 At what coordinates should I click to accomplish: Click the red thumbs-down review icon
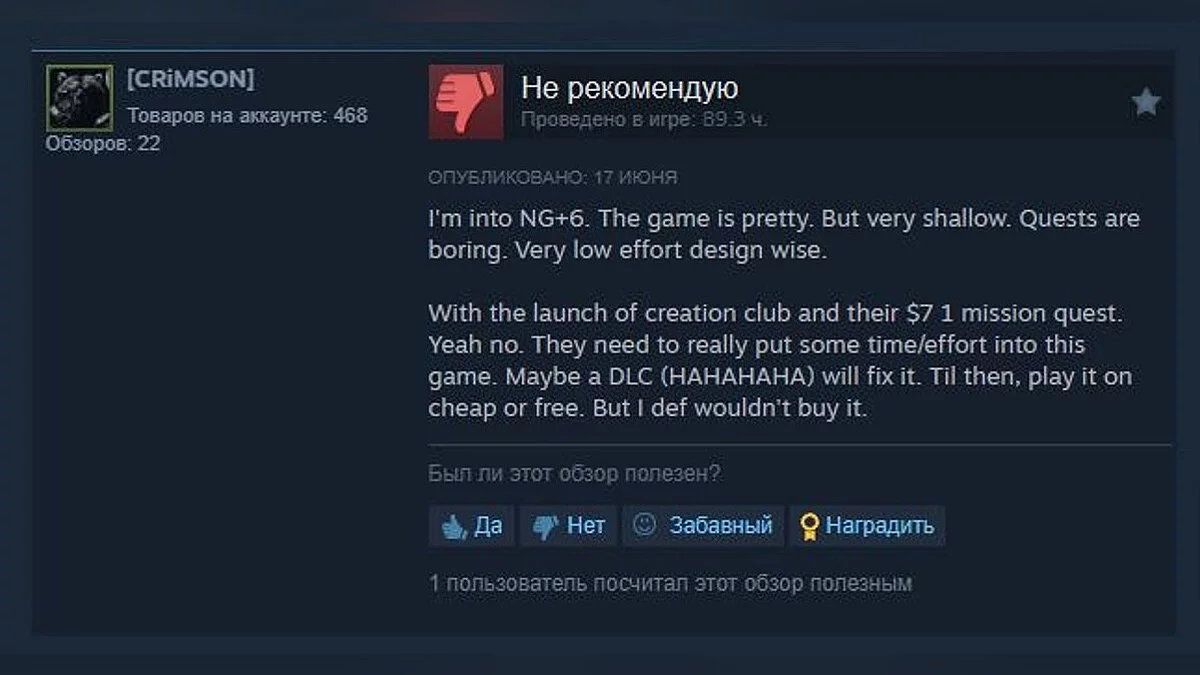[x=466, y=102]
